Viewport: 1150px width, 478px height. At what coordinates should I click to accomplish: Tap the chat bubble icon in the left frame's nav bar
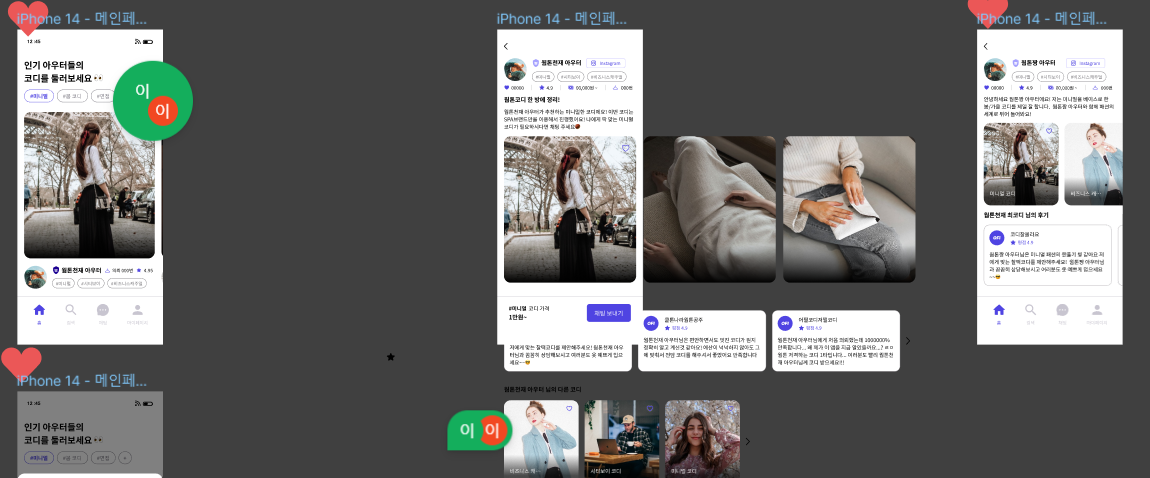pos(103,310)
